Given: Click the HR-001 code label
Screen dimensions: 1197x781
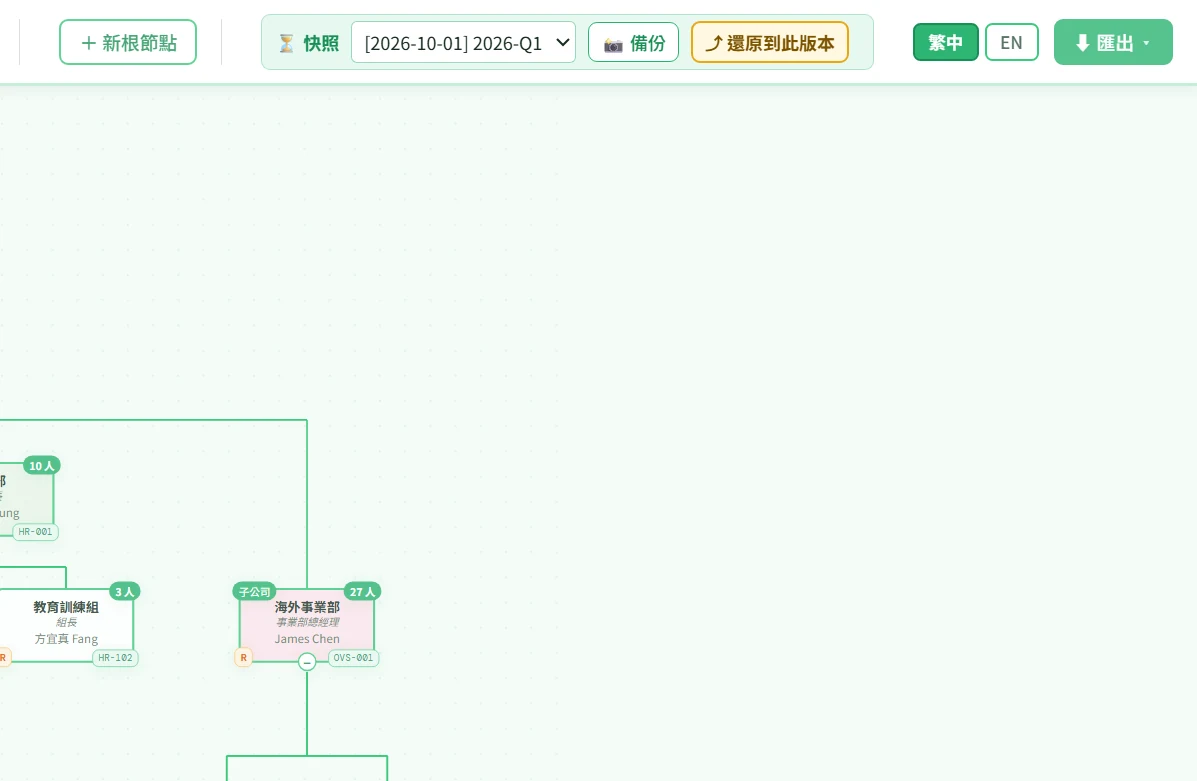Looking at the screenshot, I should [x=35, y=531].
